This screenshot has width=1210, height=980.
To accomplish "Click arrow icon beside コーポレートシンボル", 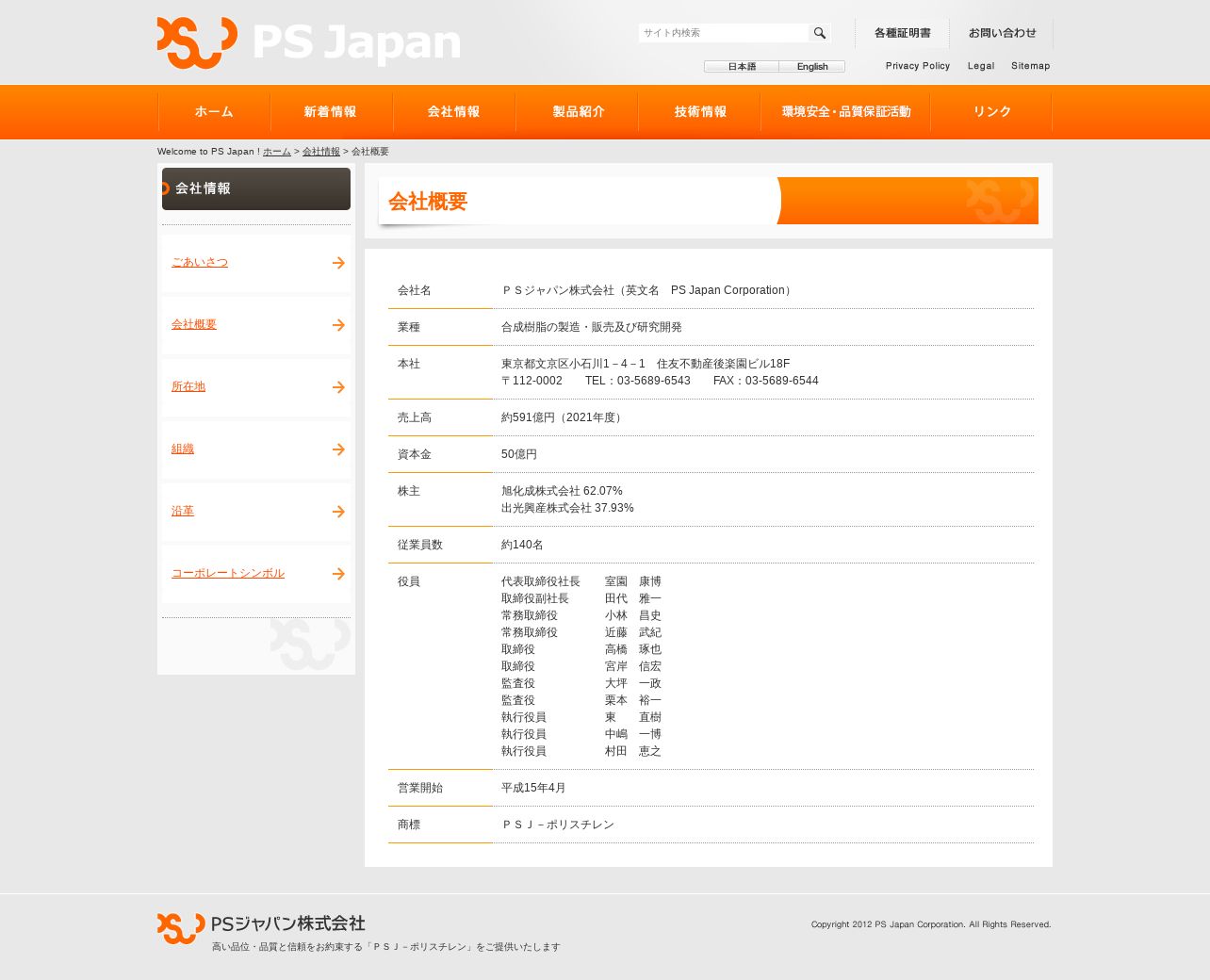I will pyautogui.click(x=338, y=574).
